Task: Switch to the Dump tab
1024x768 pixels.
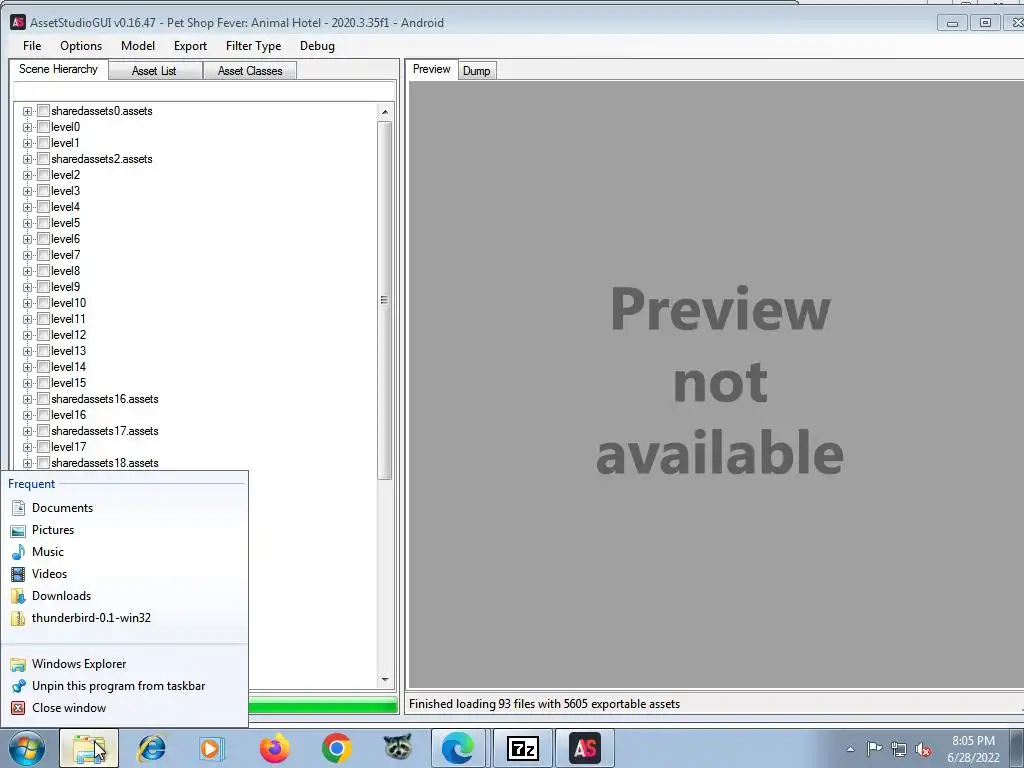Action: (x=477, y=71)
